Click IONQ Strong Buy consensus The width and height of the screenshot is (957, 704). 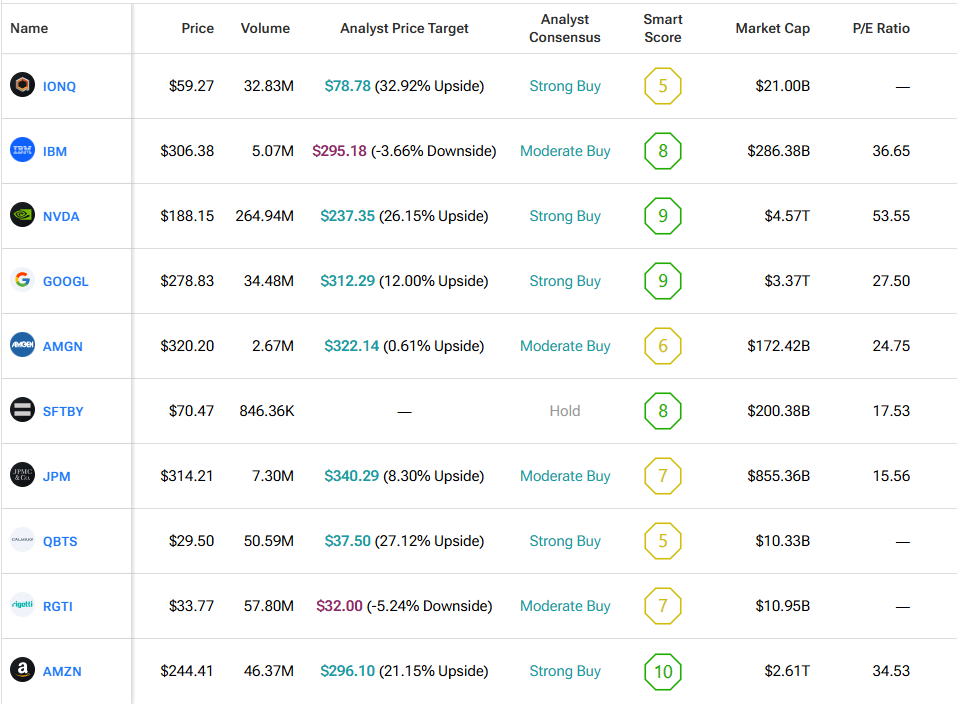click(x=565, y=86)
